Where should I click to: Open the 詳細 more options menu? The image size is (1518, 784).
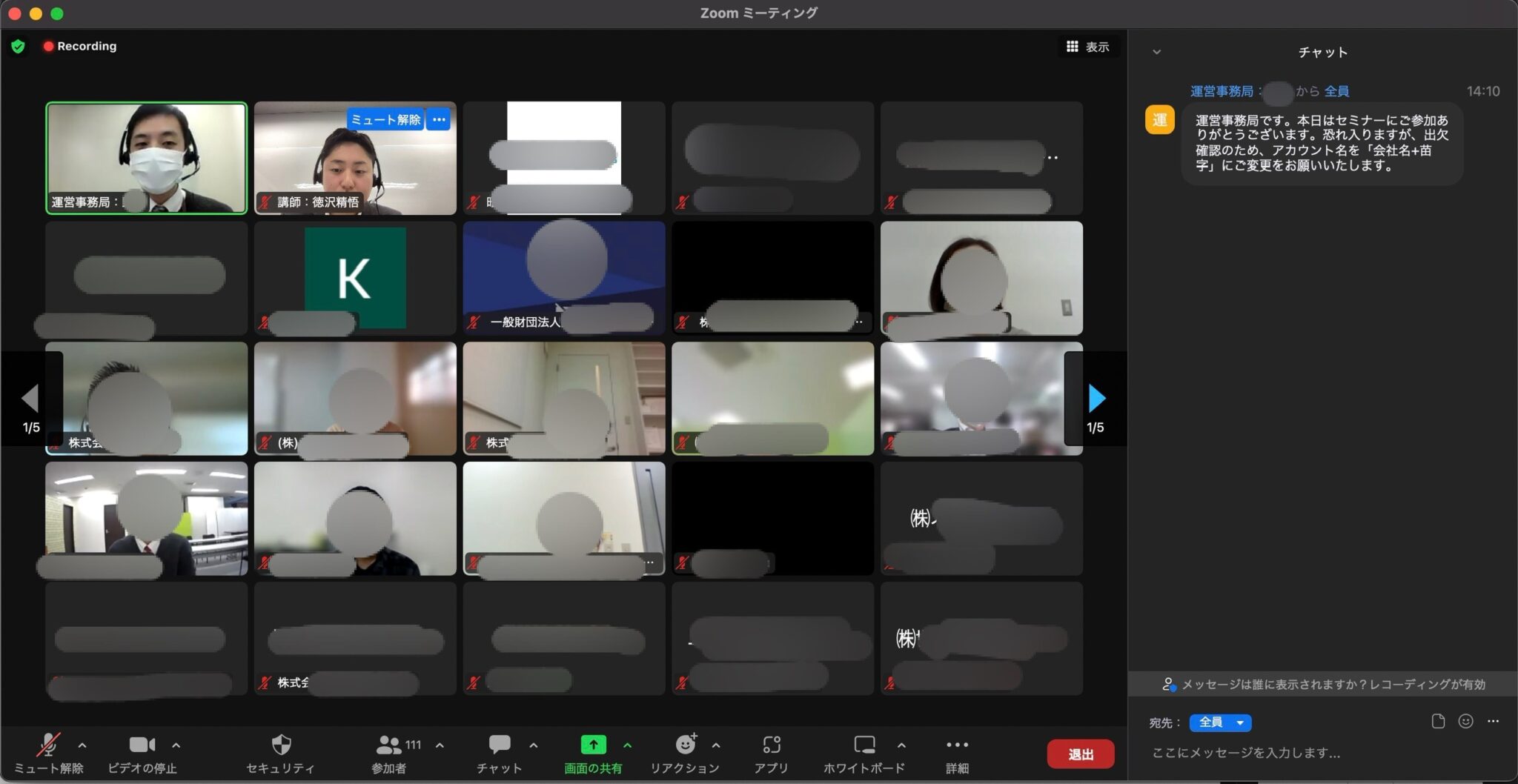click(x=957, y=753)
